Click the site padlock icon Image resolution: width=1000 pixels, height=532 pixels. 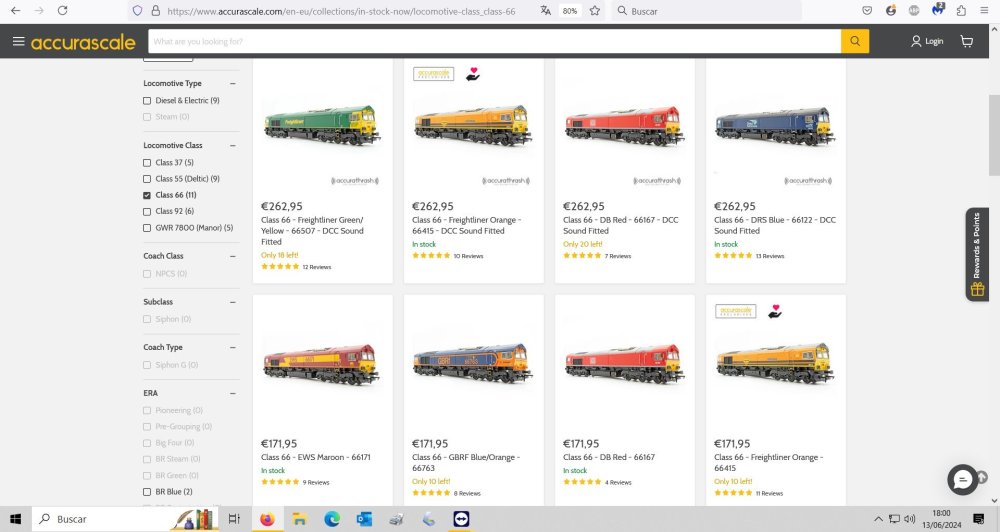pos(155,11)
